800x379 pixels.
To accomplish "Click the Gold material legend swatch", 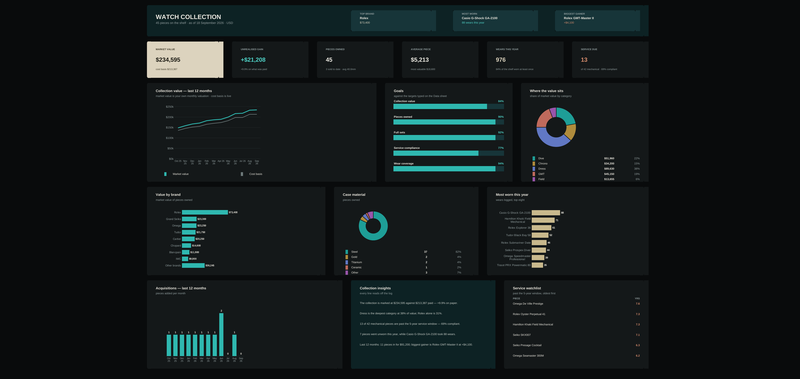I will tap(347, 257).
